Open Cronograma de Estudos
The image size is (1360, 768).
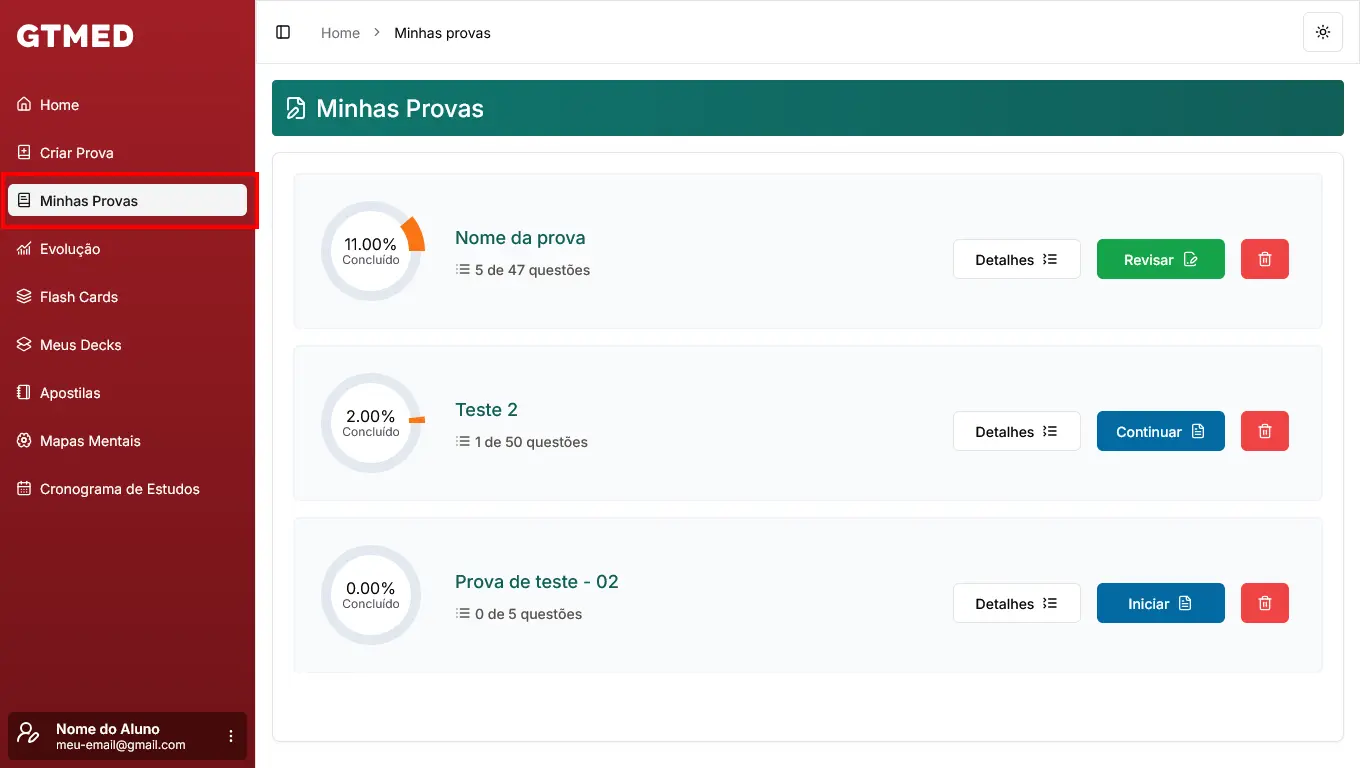pos(119,489)
